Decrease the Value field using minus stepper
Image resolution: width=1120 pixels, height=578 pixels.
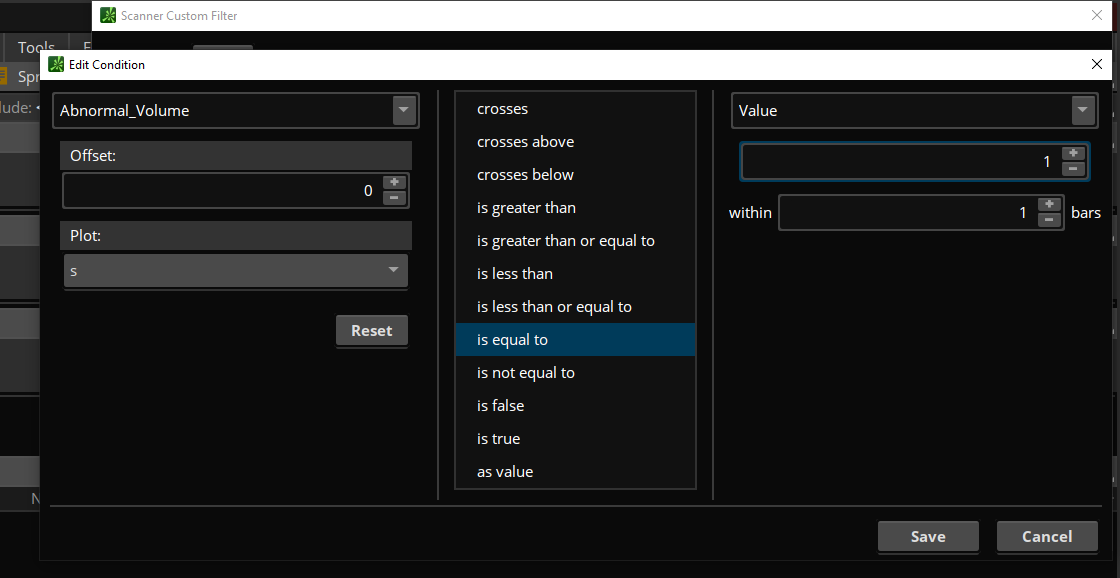pos(1073,169)
